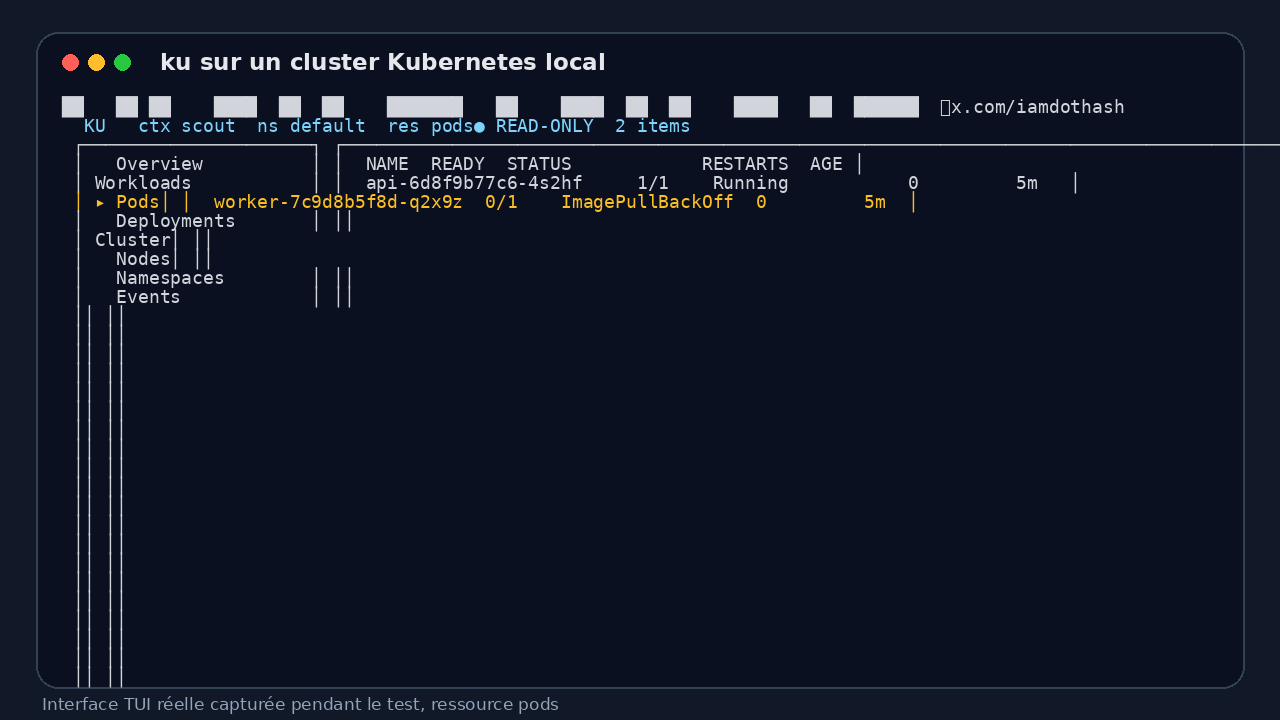1280x720 pixels.
Task: Open Deployments in the sidebar
Action: (175, 221)
